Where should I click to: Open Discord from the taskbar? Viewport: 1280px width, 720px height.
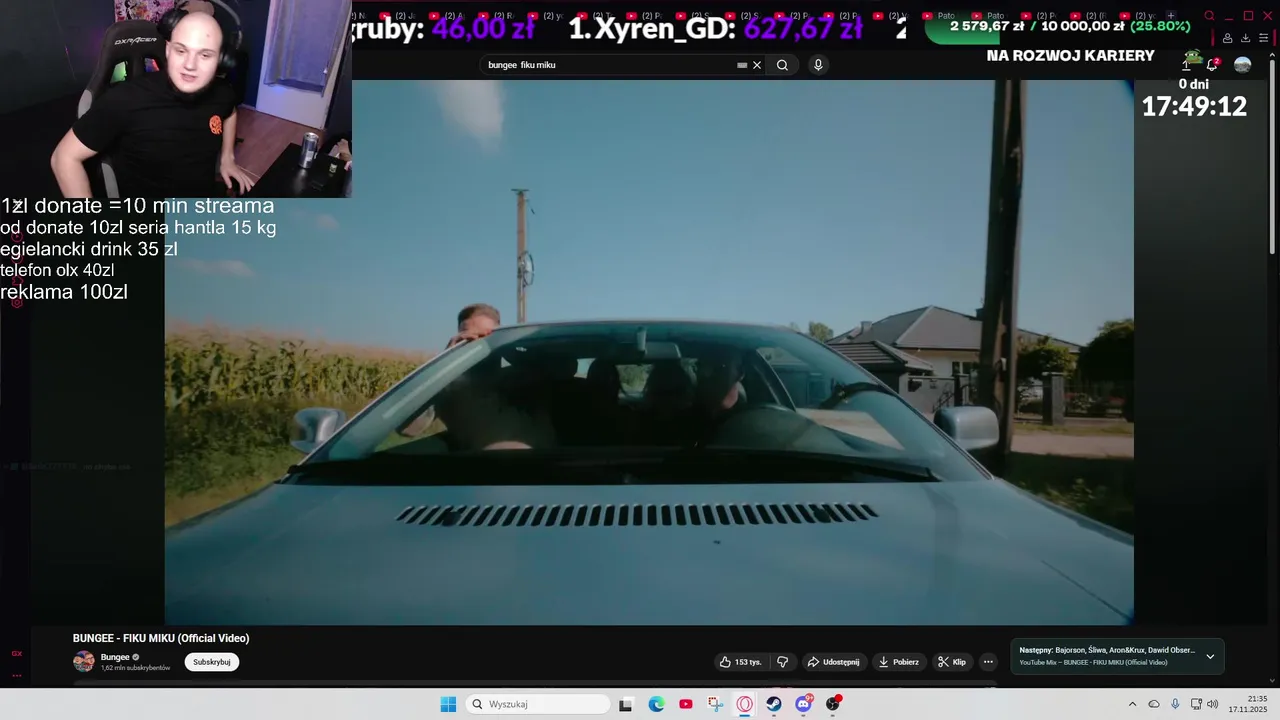804,704
